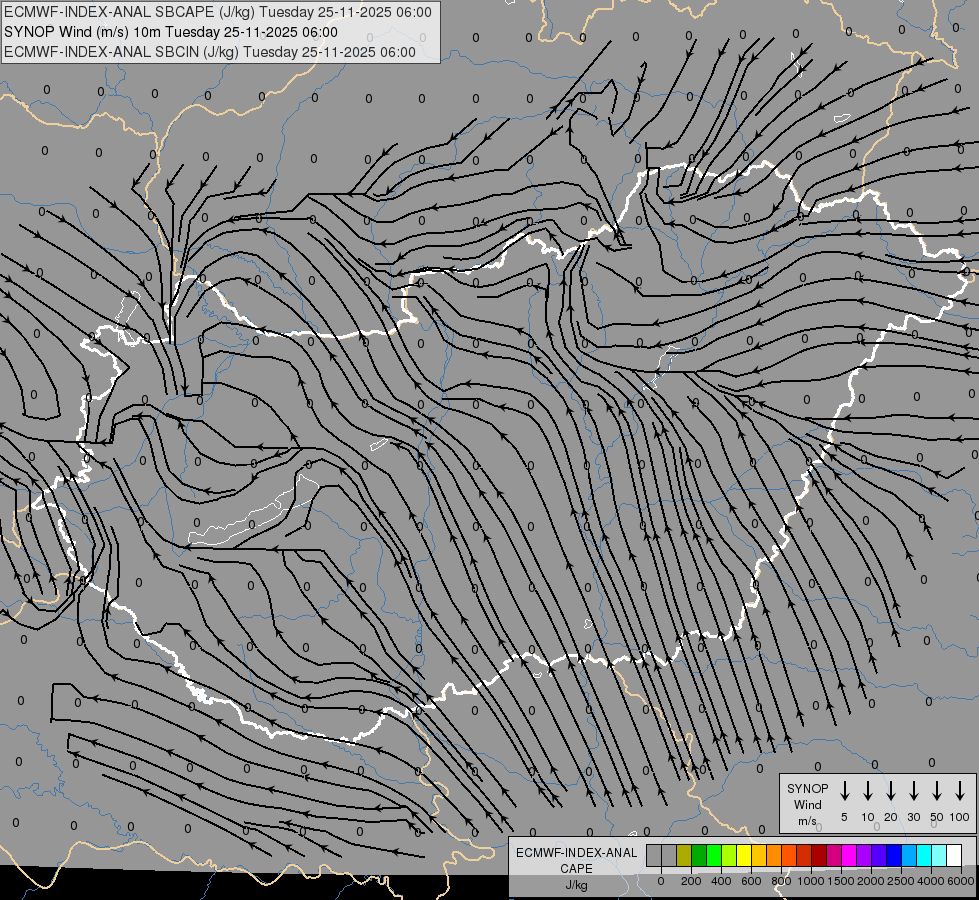Click the SBCAPE title line in header
Viewport: 979px width, 900px height.
click(x=218, y=12)
